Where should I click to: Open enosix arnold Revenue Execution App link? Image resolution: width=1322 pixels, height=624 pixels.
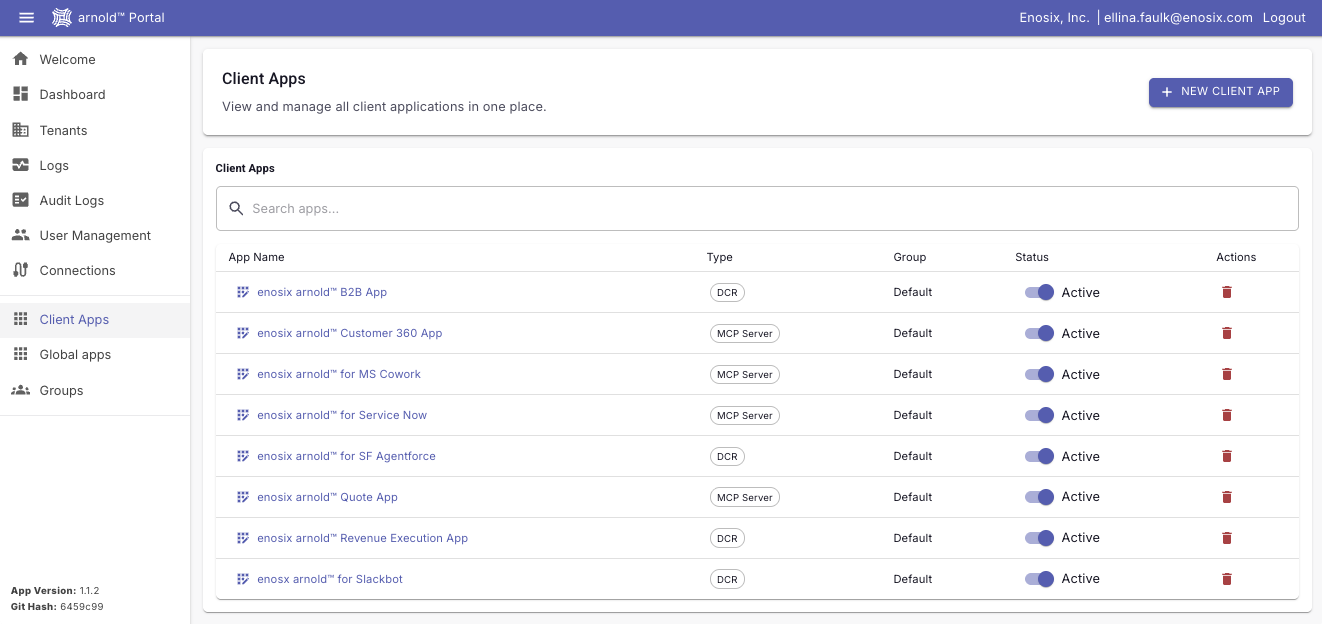click(363, 538)
